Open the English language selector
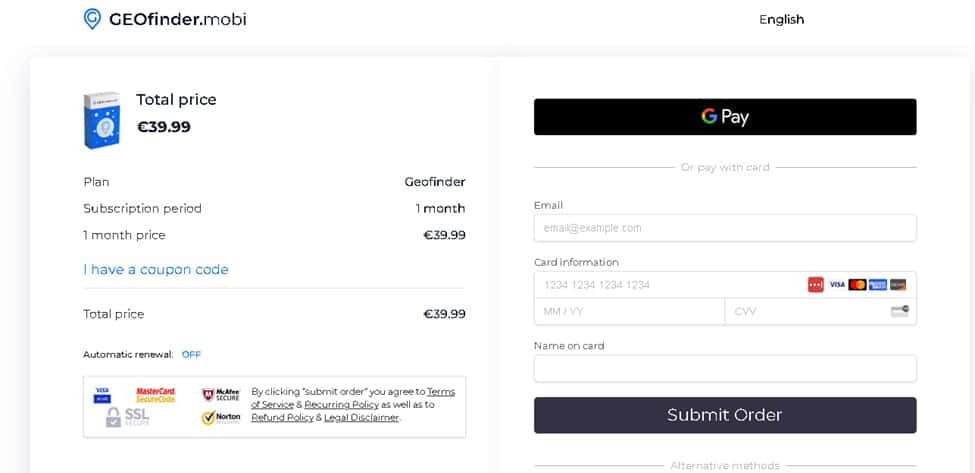 coord(782,20)
